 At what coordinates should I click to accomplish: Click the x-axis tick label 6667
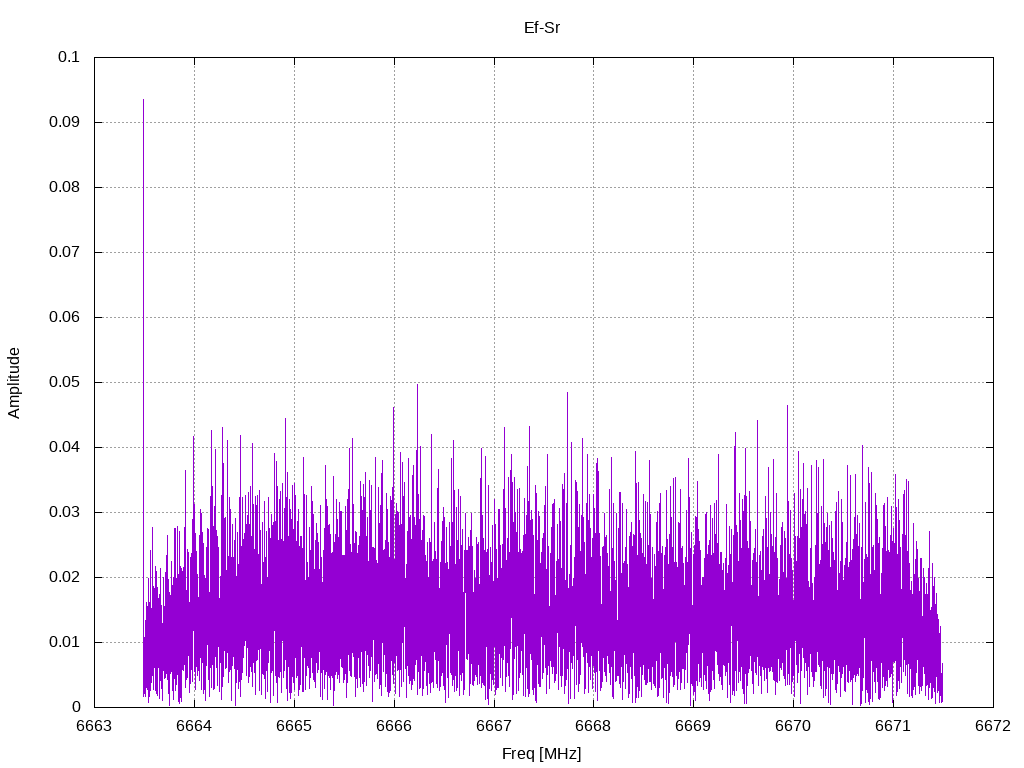tap(494, 726)
